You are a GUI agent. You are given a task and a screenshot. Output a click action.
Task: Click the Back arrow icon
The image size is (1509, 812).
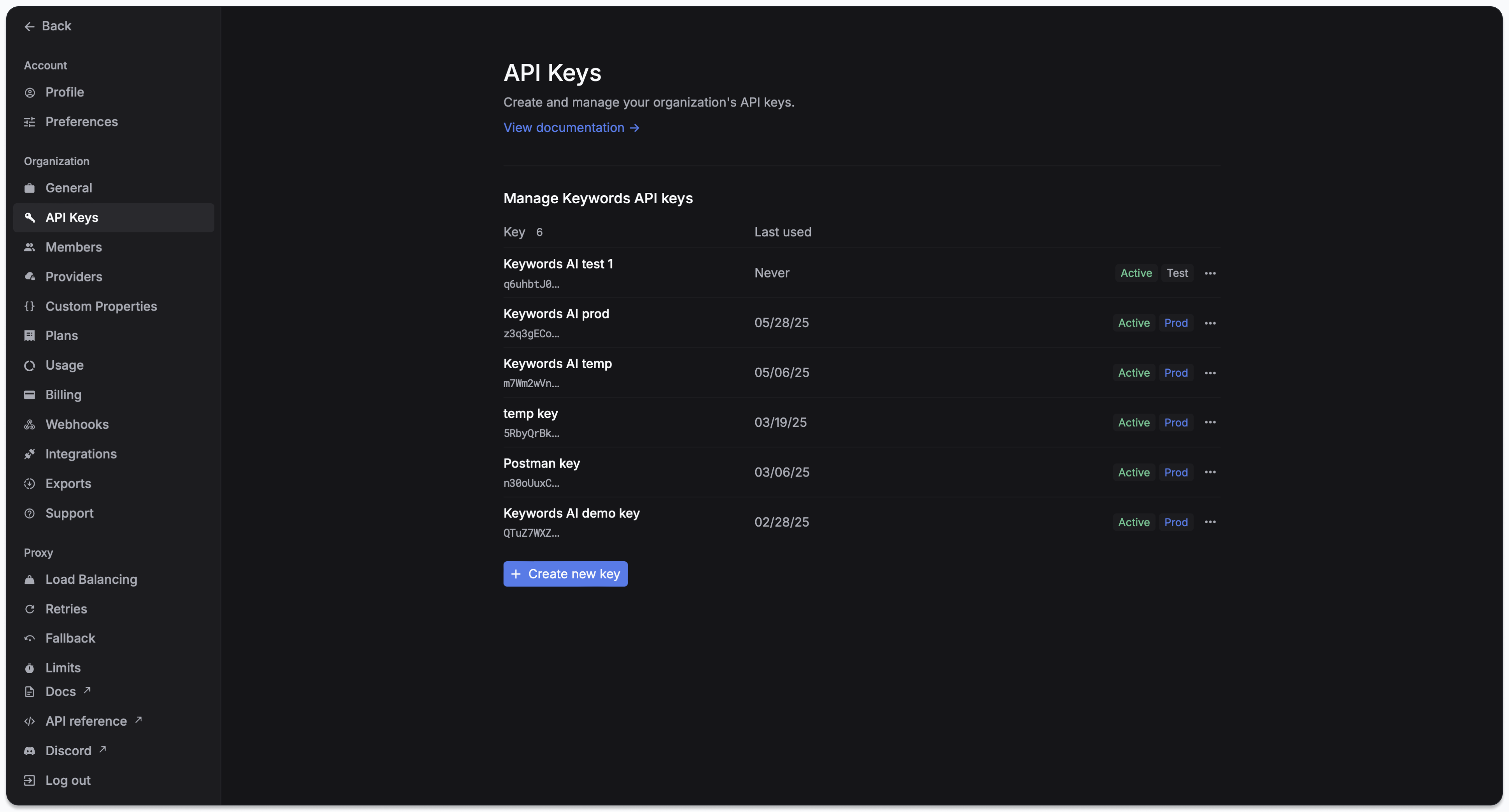pyautogui.click(x=29, y=26)
